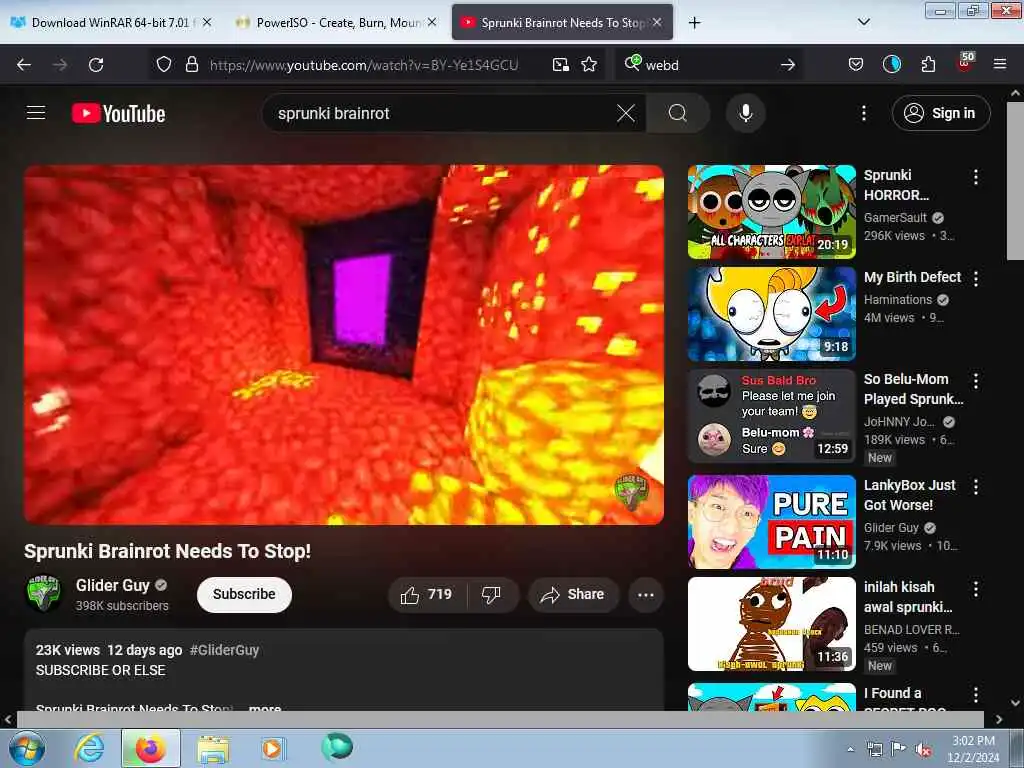1024x768 pixels.
Task: Open the list all tabs dropdown arrow
Action: click(x=863, y=22)
